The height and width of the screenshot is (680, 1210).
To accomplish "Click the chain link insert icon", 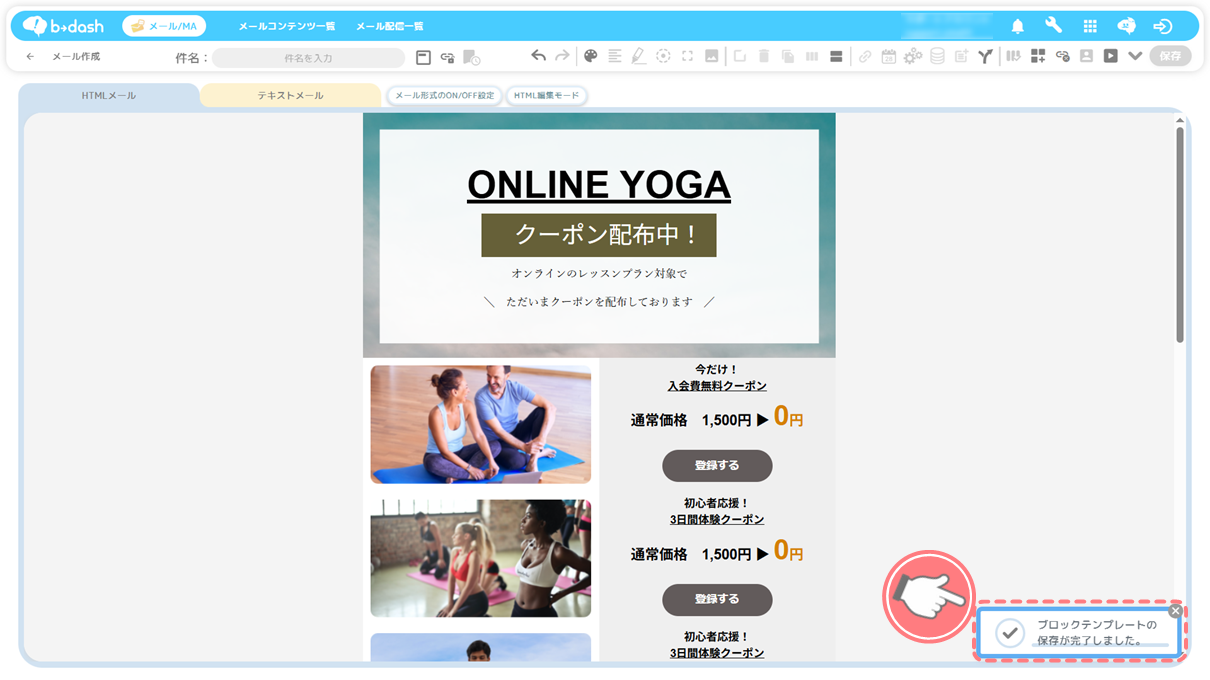I will (865, 56).
